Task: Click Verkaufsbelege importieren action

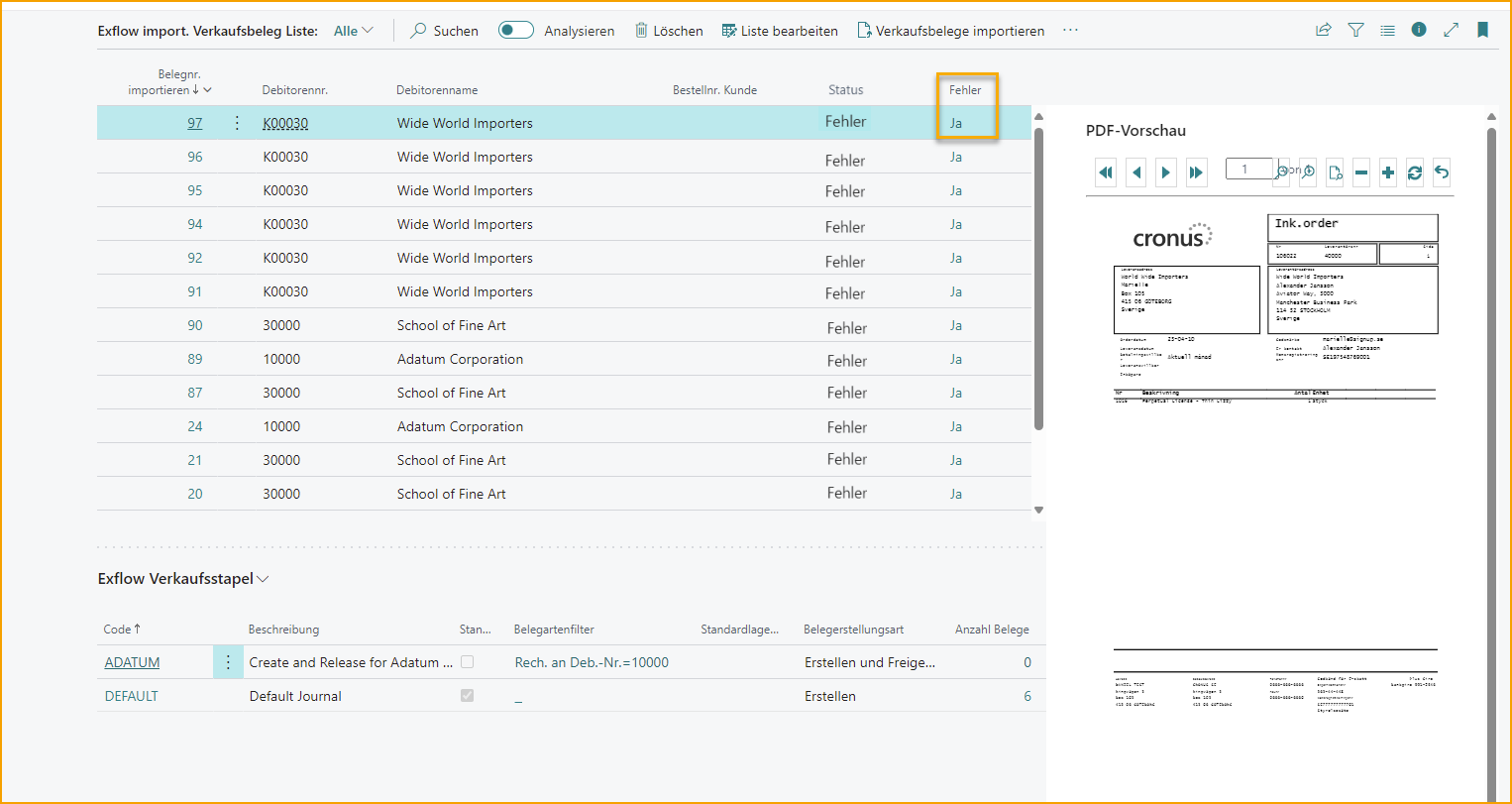Action: tap(950, 30)
